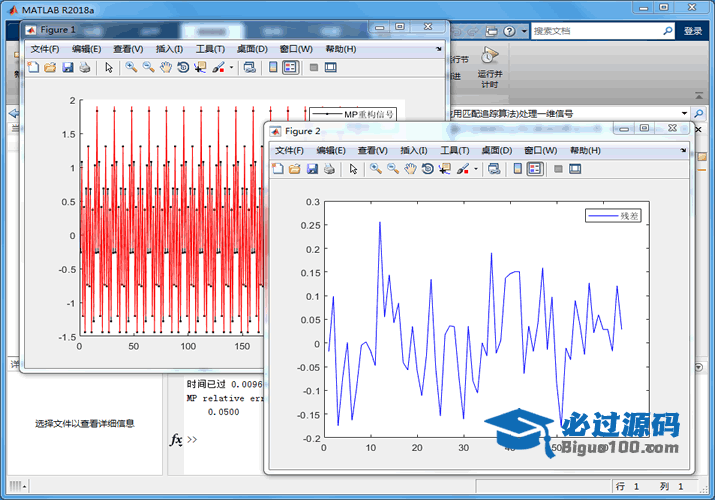This screenshot has width=715, height=500.
Task: Open 帮助(H) menu in Figure 2
Action: pos(585,150)
